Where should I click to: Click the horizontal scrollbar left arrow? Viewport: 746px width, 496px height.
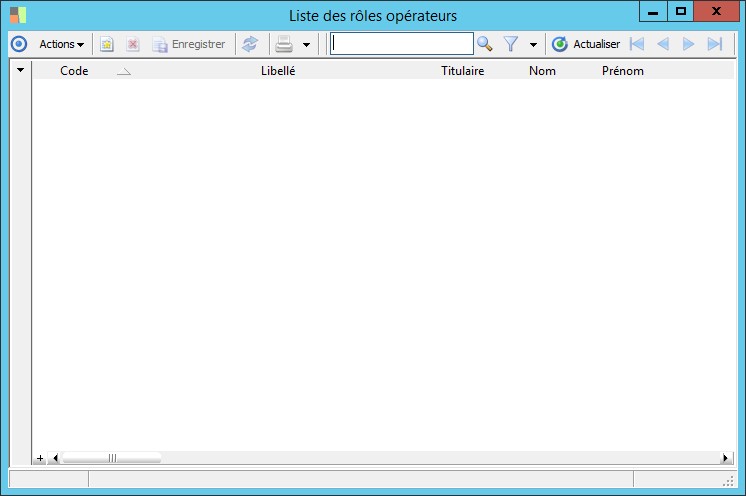tap(55, 458)
